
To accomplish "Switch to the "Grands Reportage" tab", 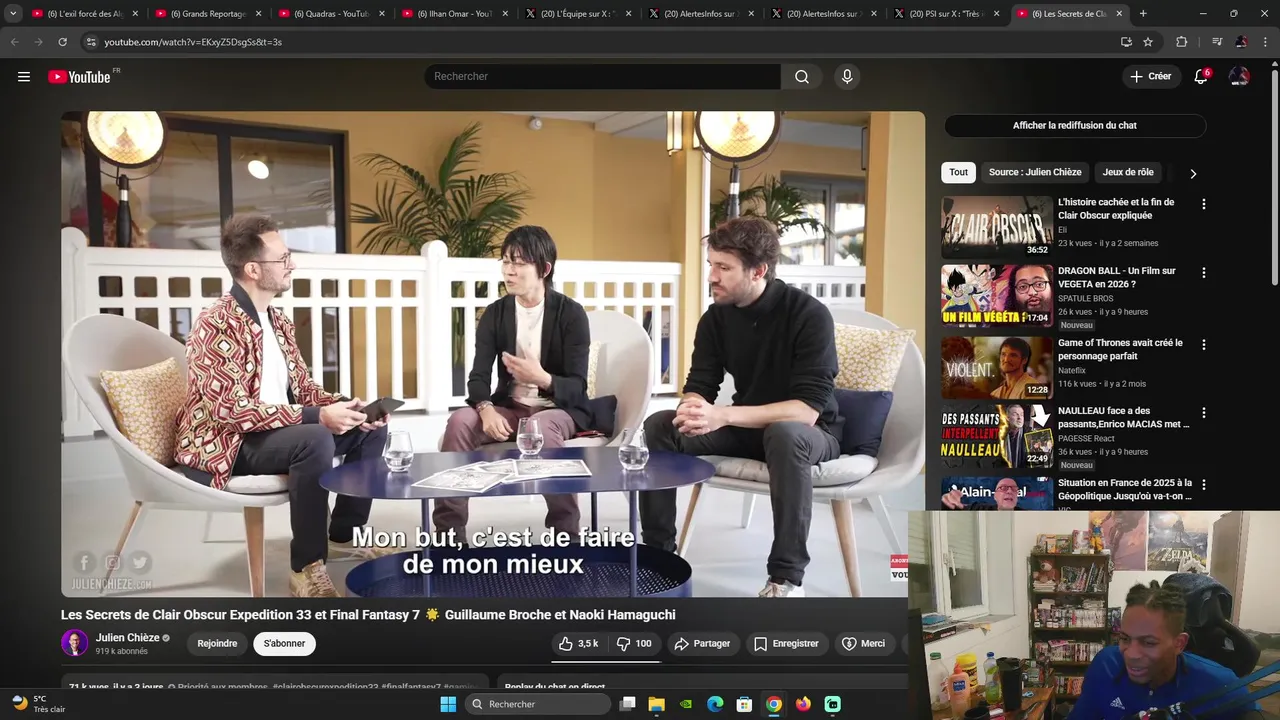I will point(207,14).
